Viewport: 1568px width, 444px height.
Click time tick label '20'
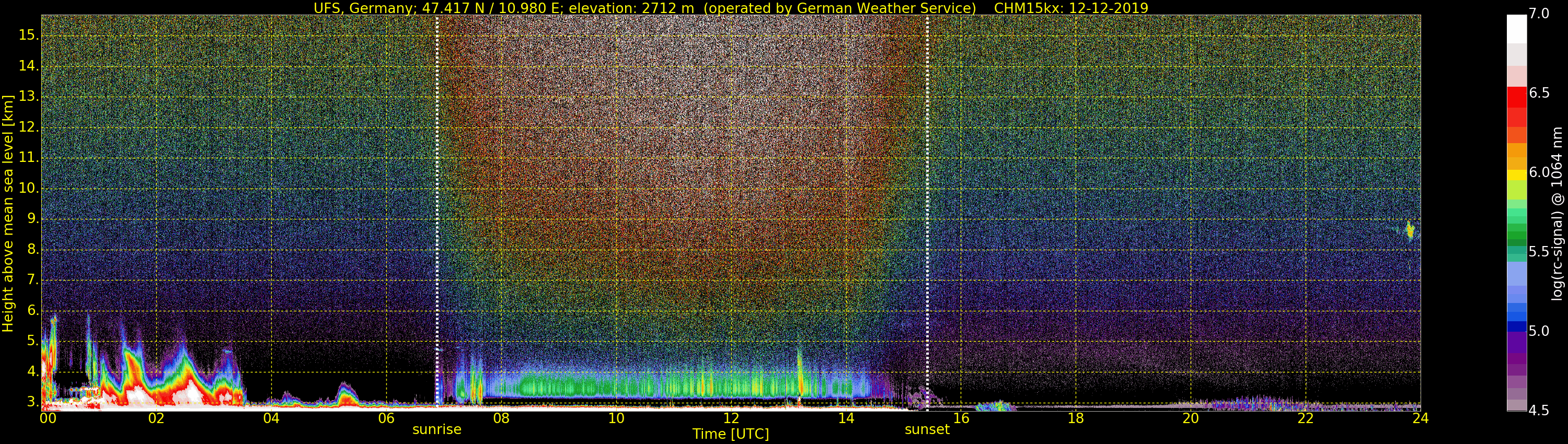[x=1191, y=418]
